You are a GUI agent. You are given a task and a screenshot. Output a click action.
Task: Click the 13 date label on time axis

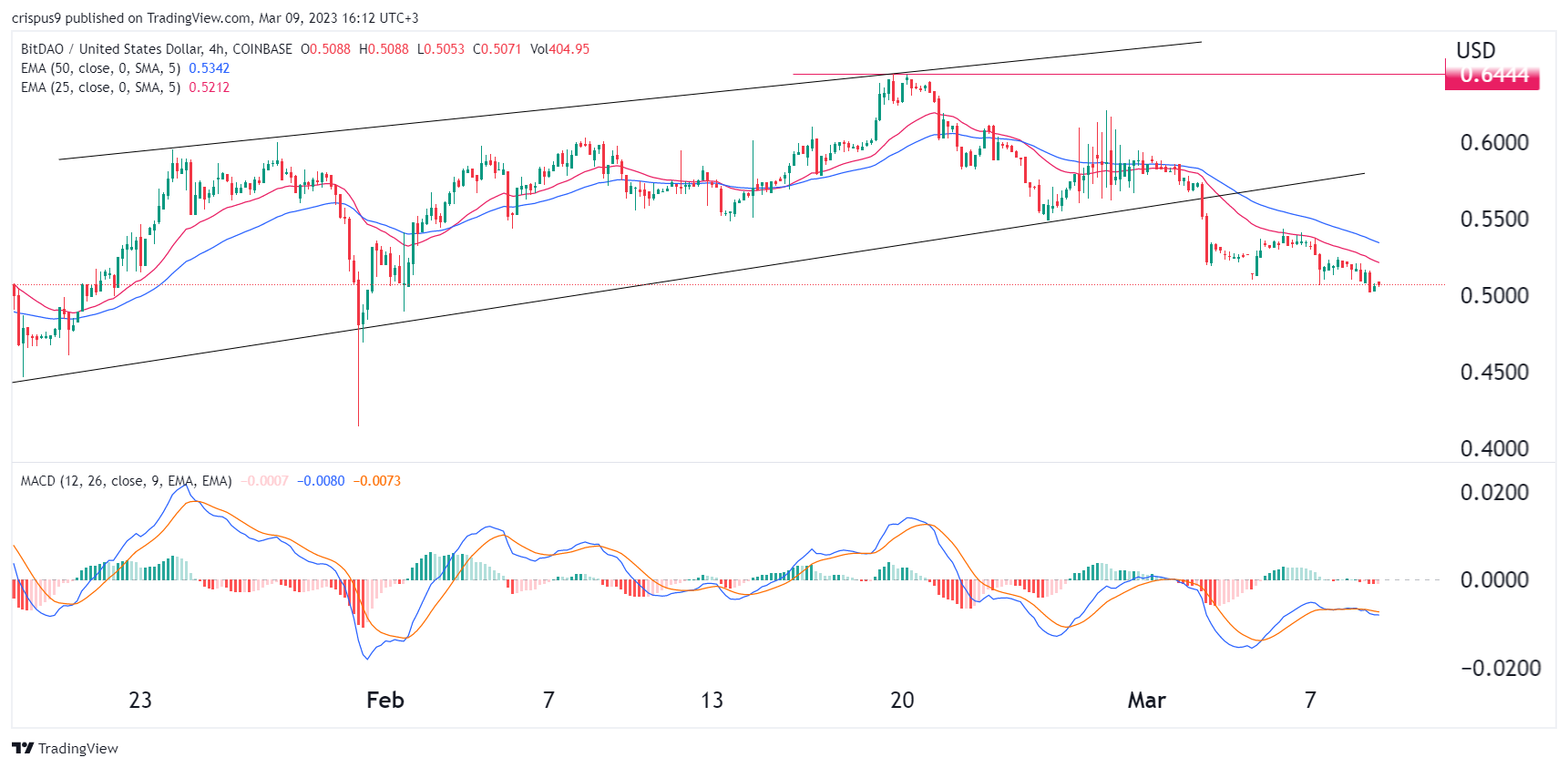(712, 701)
